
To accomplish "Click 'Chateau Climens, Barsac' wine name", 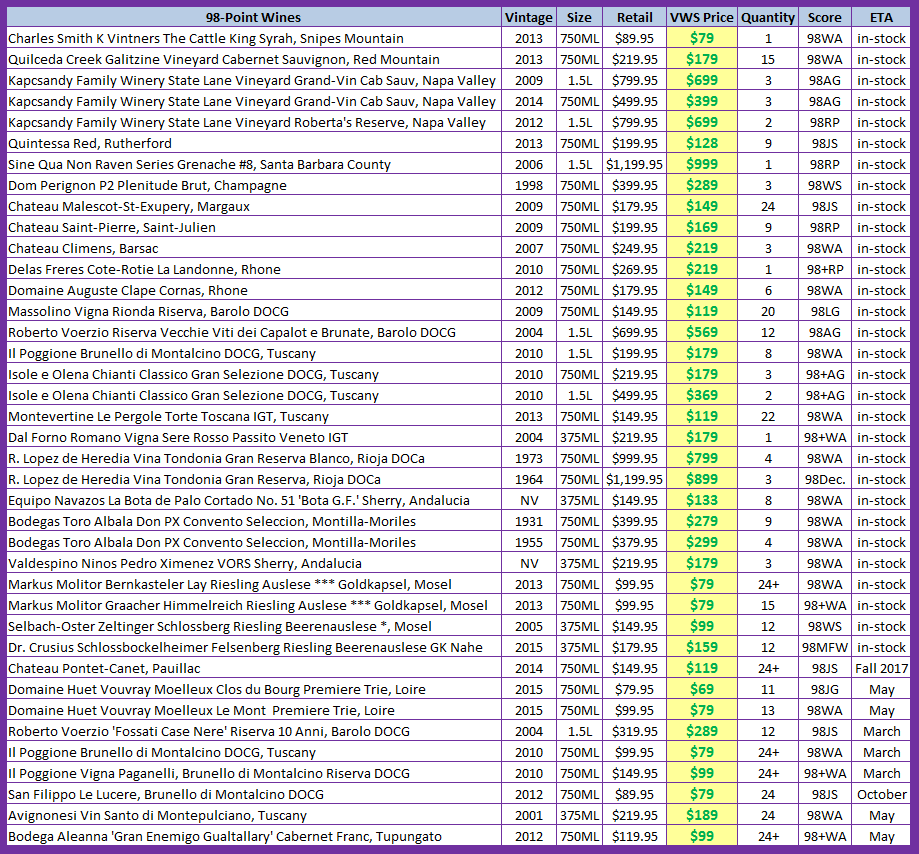I will point(83,249).
